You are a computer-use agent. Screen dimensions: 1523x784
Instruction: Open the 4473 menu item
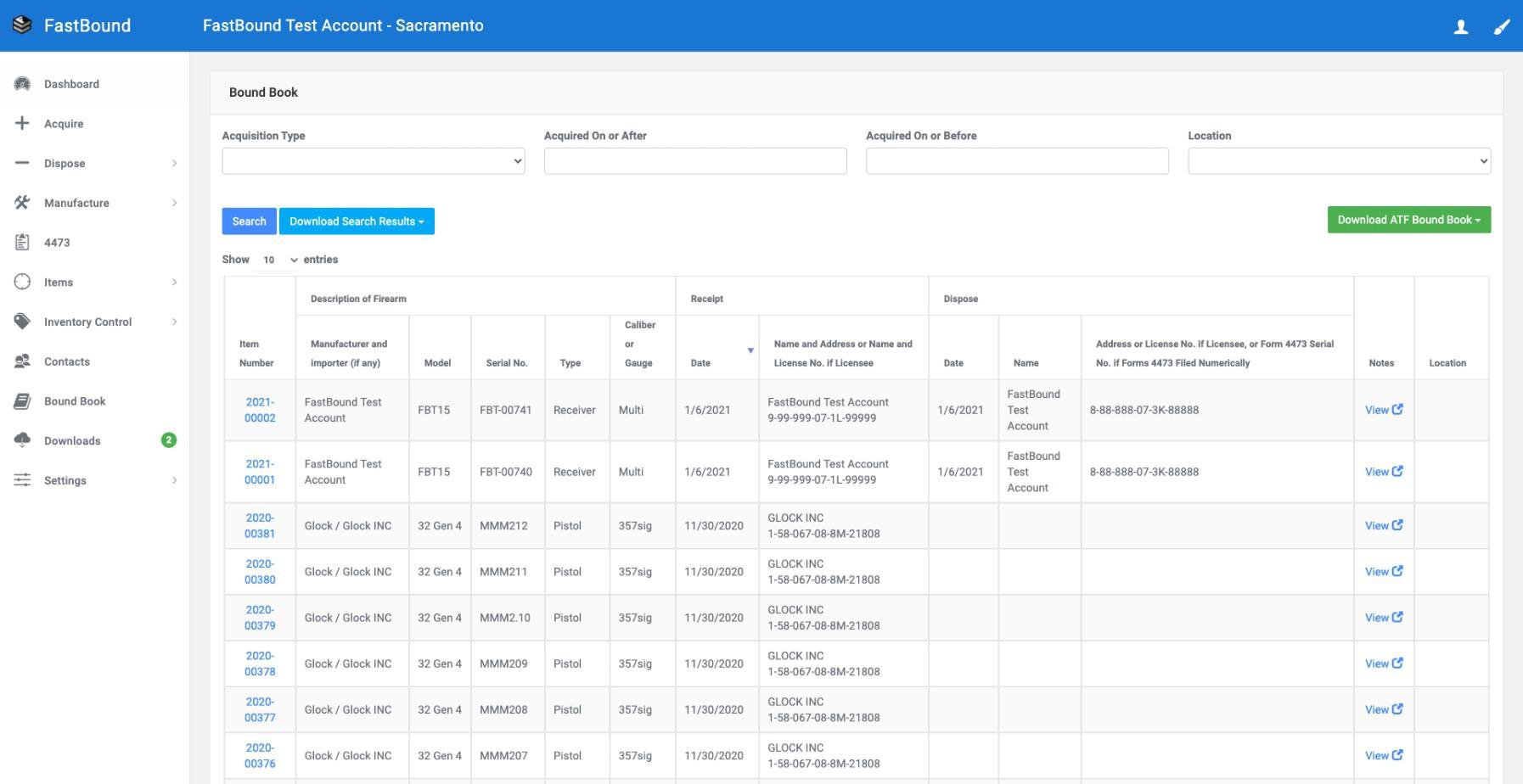coord(57,243)
